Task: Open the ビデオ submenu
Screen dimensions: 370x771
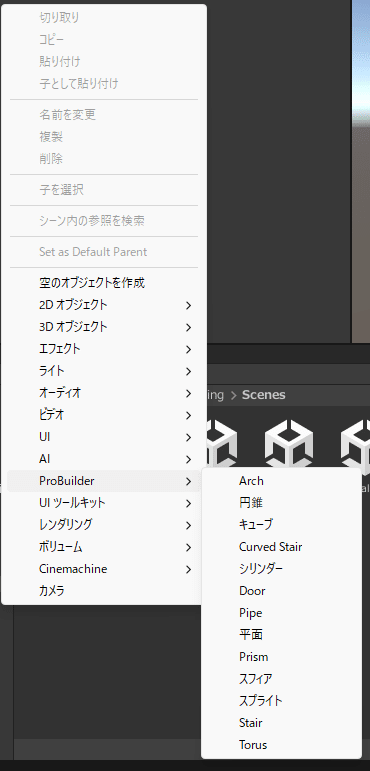Action: point(103,415)
